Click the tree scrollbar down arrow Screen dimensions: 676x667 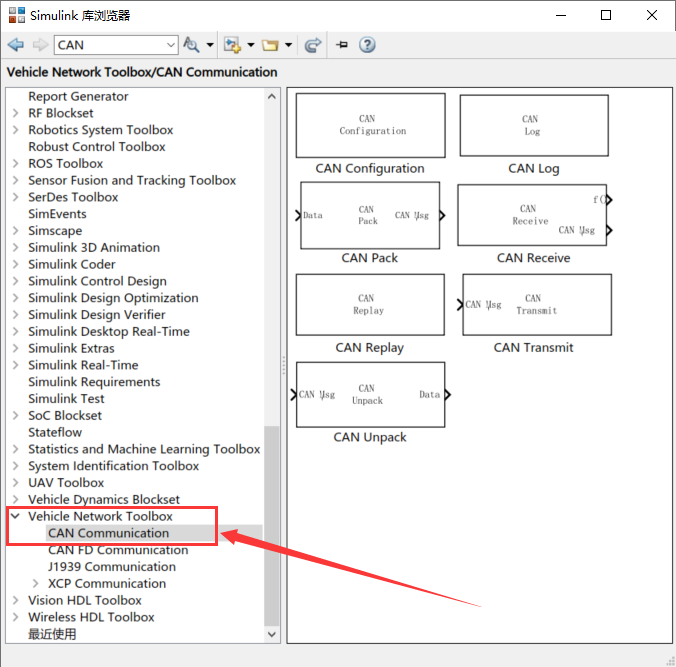coord(272,634)
